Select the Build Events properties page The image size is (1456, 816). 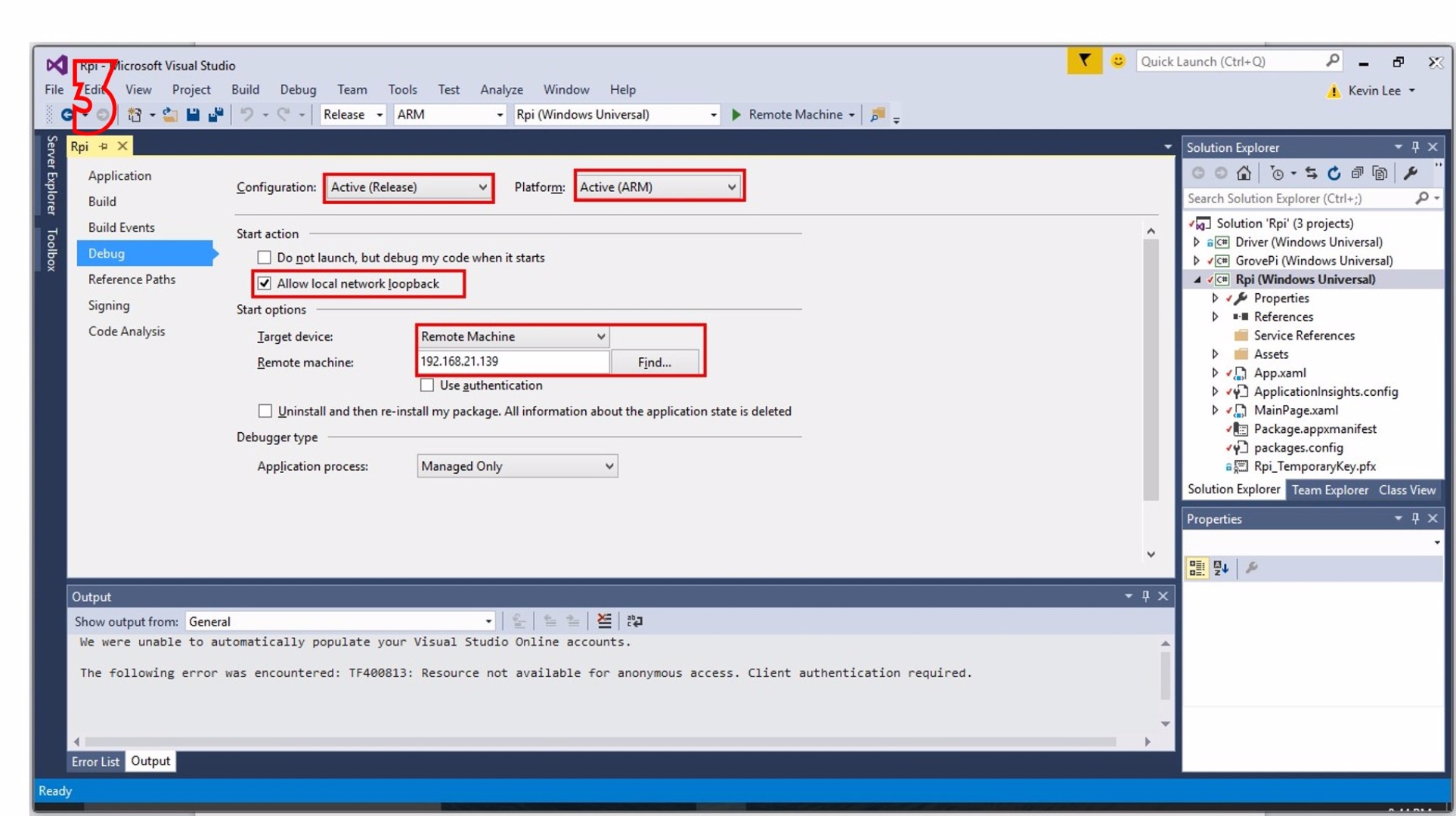121,227
